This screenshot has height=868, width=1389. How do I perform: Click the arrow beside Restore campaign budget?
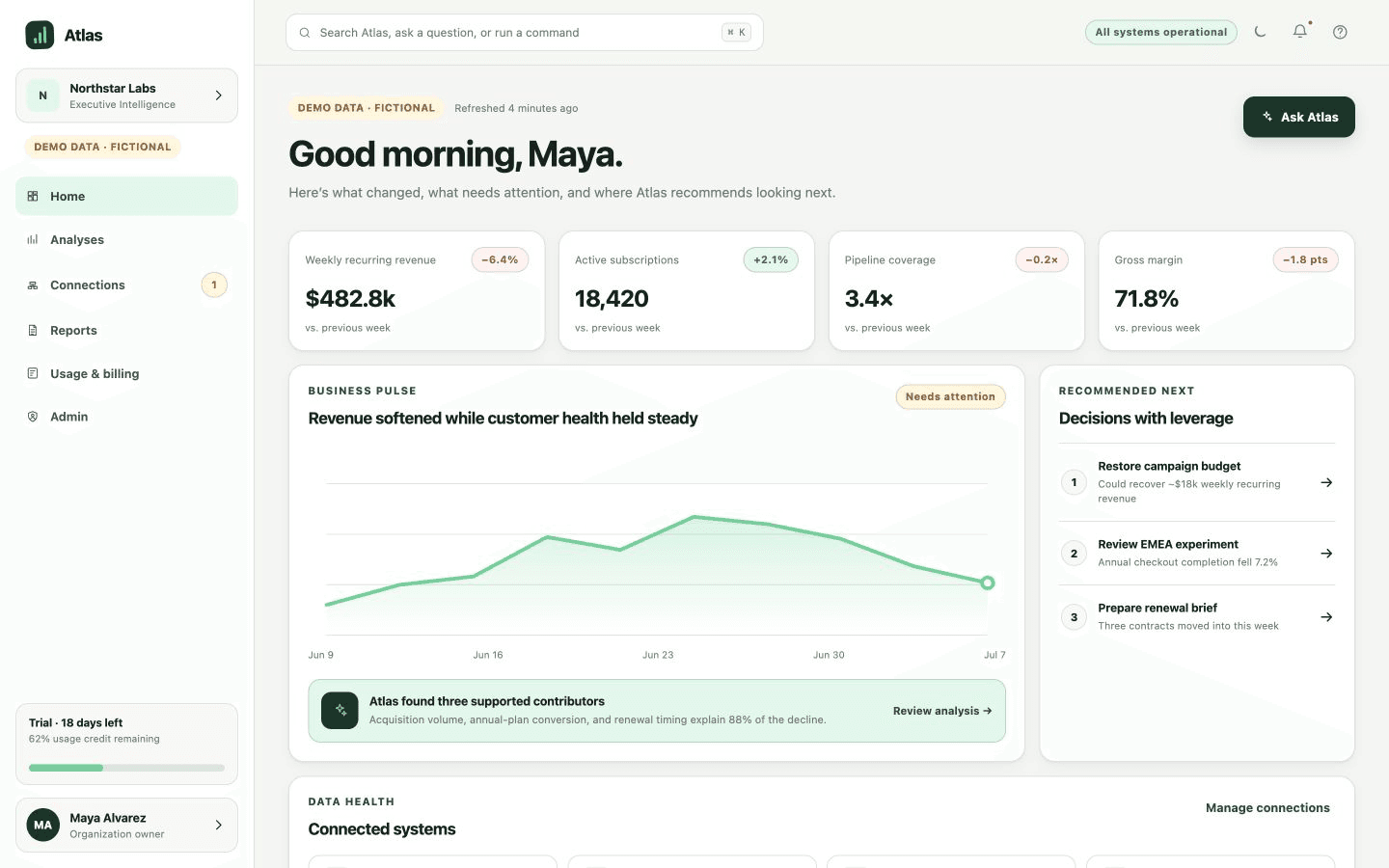pos(1326,482)
